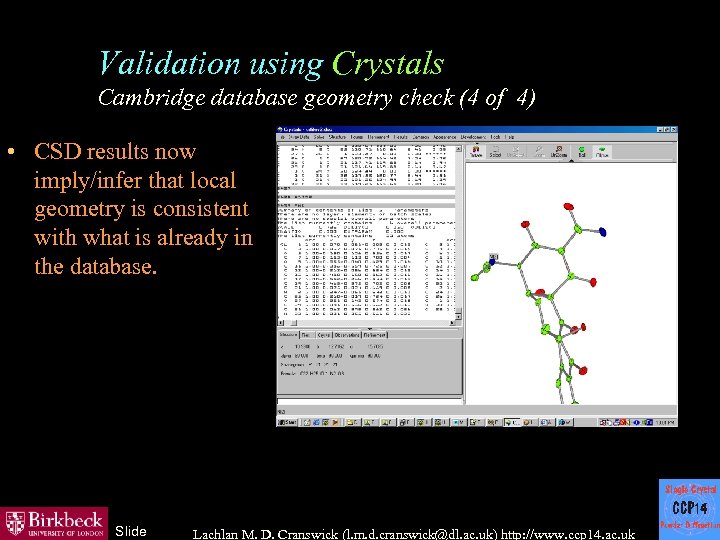Open the Refinement menu
Screen dimensions: 720x540
(378, 137)
